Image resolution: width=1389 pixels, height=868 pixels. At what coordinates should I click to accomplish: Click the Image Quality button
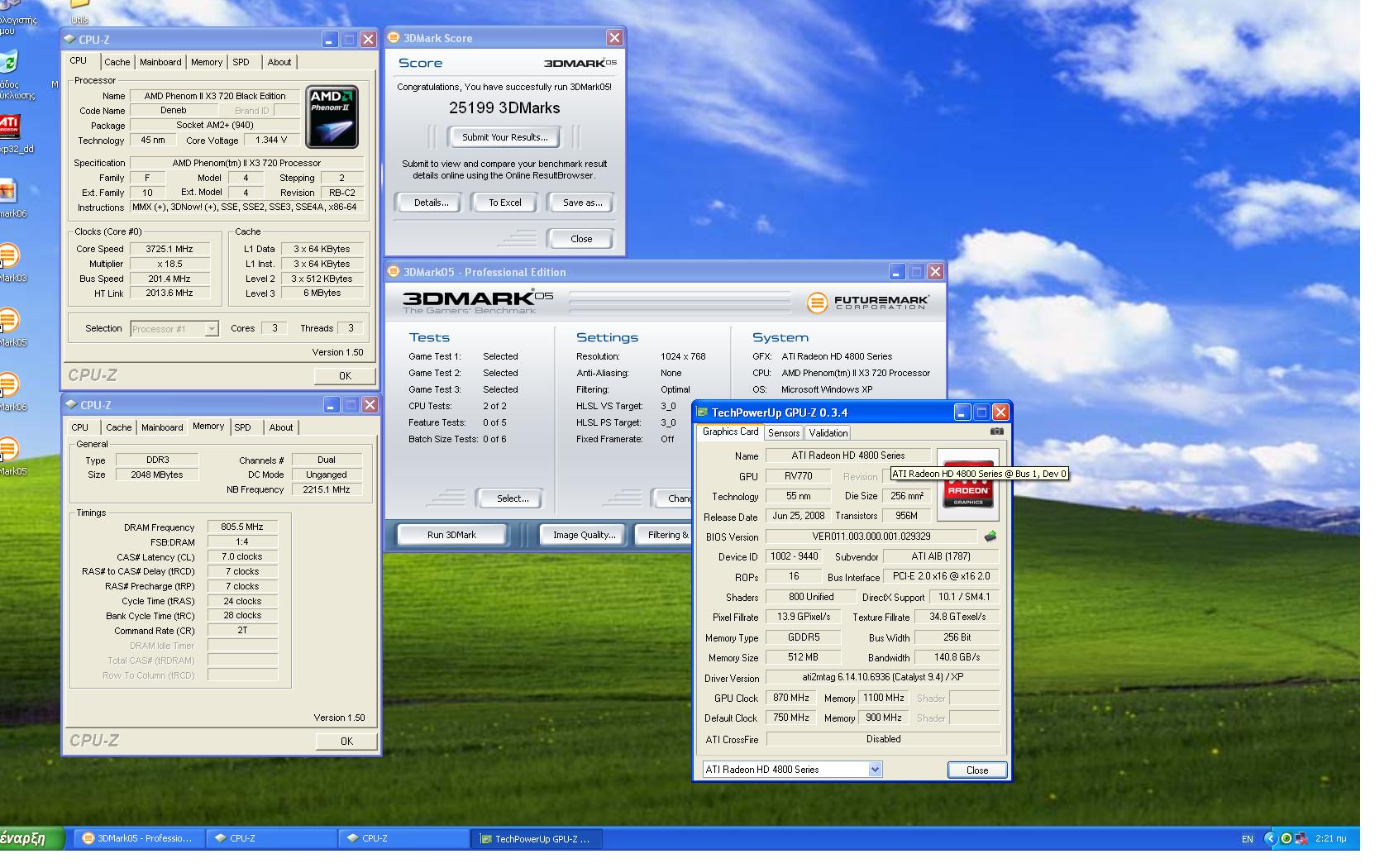[584, 535]
